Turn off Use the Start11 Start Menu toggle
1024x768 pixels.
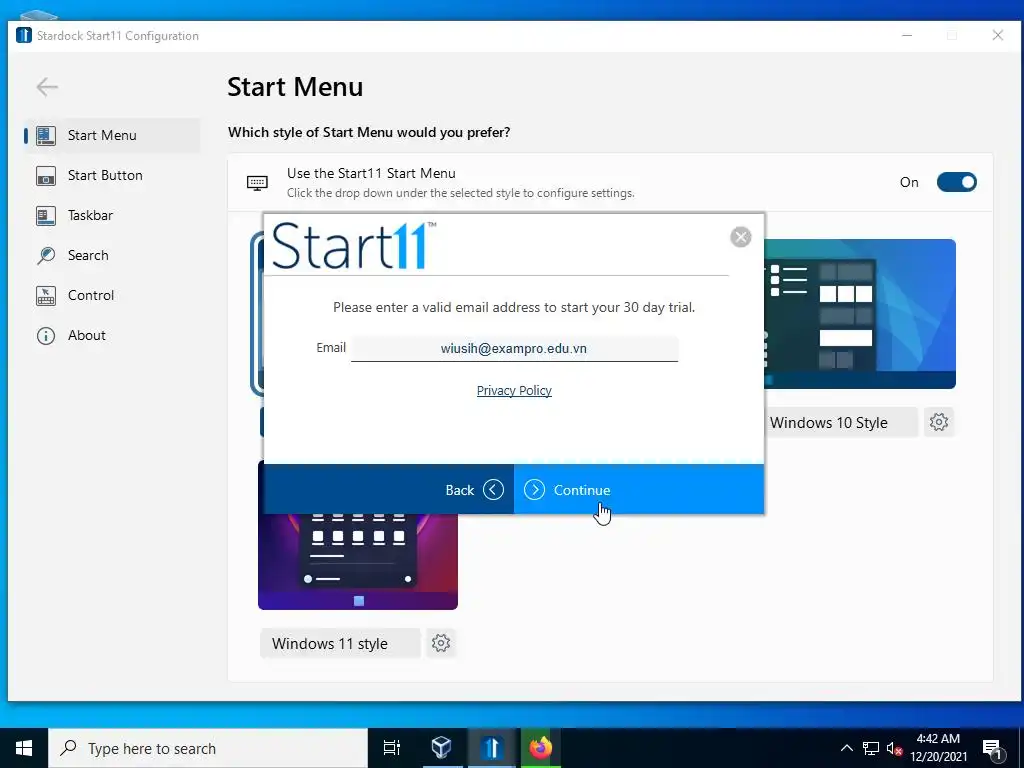(957, 182)
